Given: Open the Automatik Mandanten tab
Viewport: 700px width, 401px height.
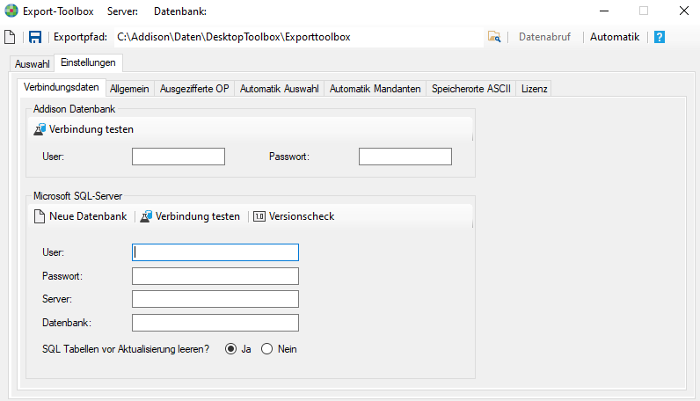Looking at the screenshot, I should tap(375, 89).
